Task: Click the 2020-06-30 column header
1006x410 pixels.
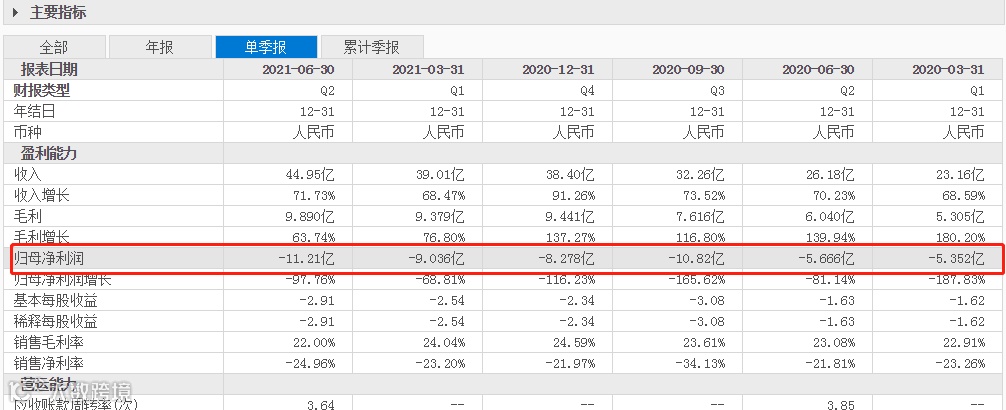Action: tap(818, 70)
